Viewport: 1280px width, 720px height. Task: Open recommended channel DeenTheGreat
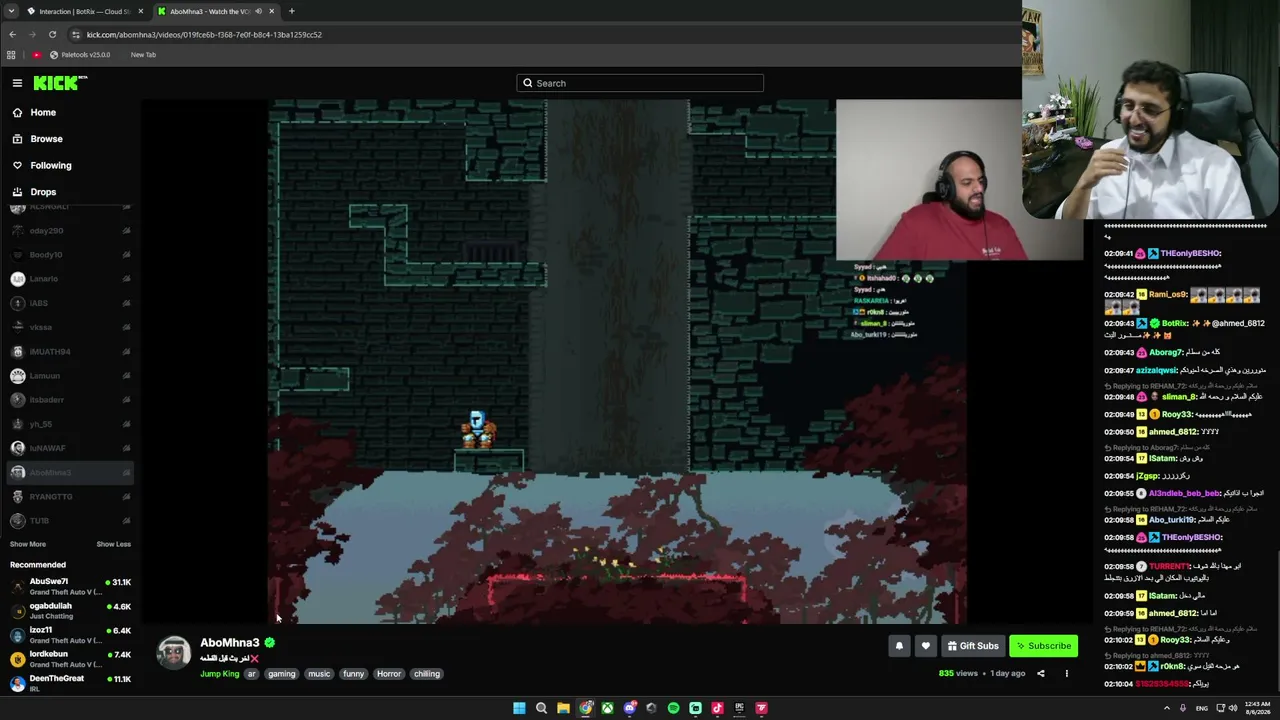pyautogui.click(x=70, y=683)
